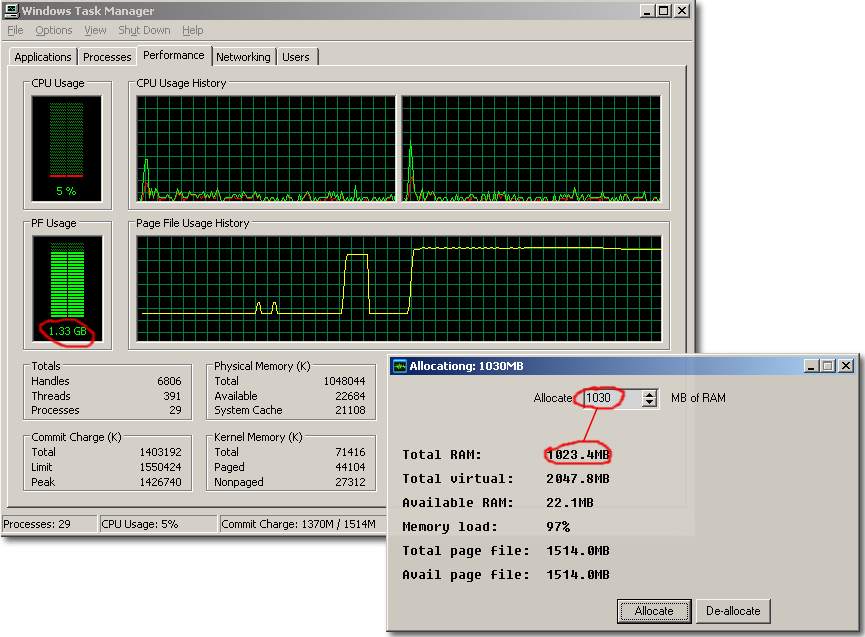Click Commit Charge Peak value 1426740
The width and height of the screenshot is (865, 637).
point(161,482)
